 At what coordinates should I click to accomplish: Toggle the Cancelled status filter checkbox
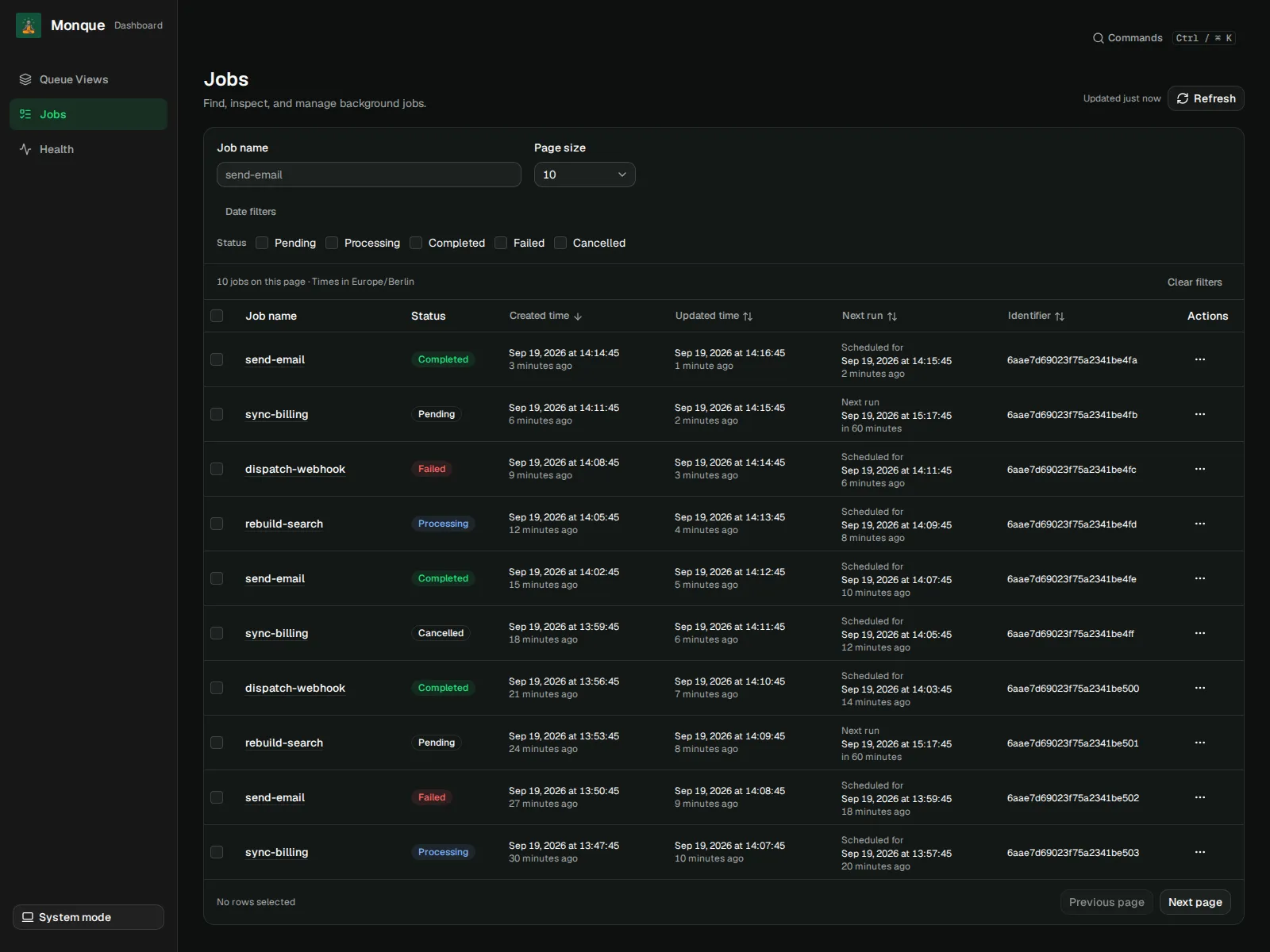560,243
